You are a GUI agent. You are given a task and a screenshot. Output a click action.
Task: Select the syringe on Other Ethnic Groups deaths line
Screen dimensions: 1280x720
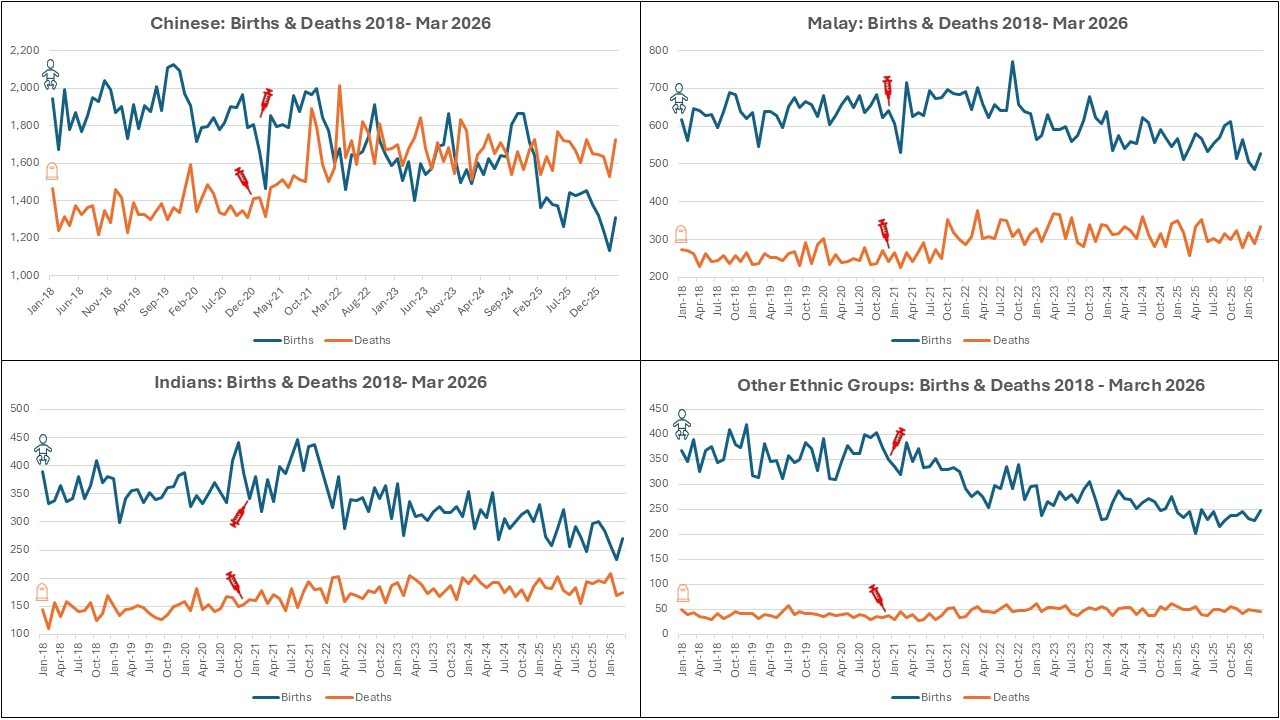click(878, 598)
